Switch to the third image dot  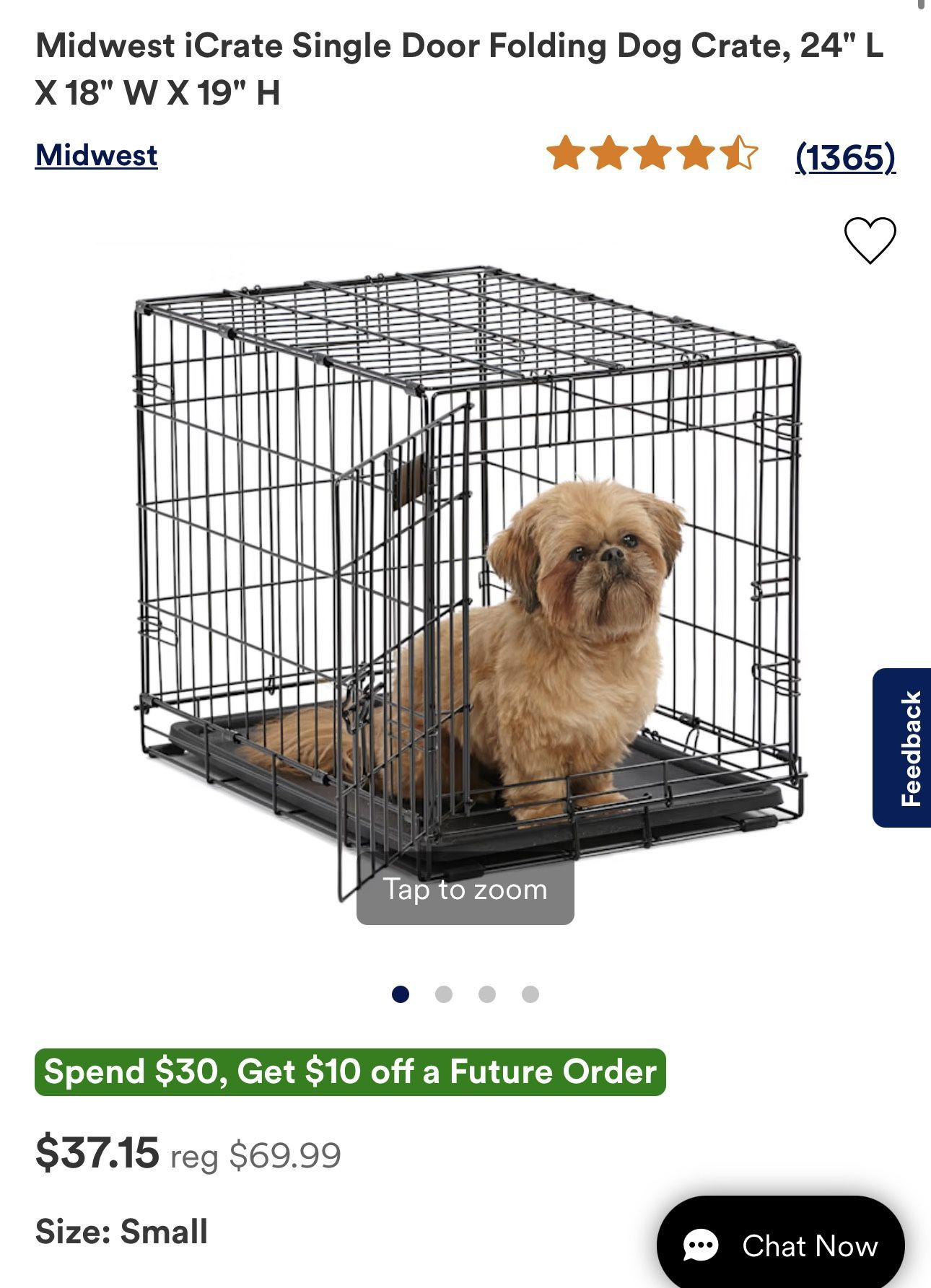pyautogui.click(x=487, y=994)
